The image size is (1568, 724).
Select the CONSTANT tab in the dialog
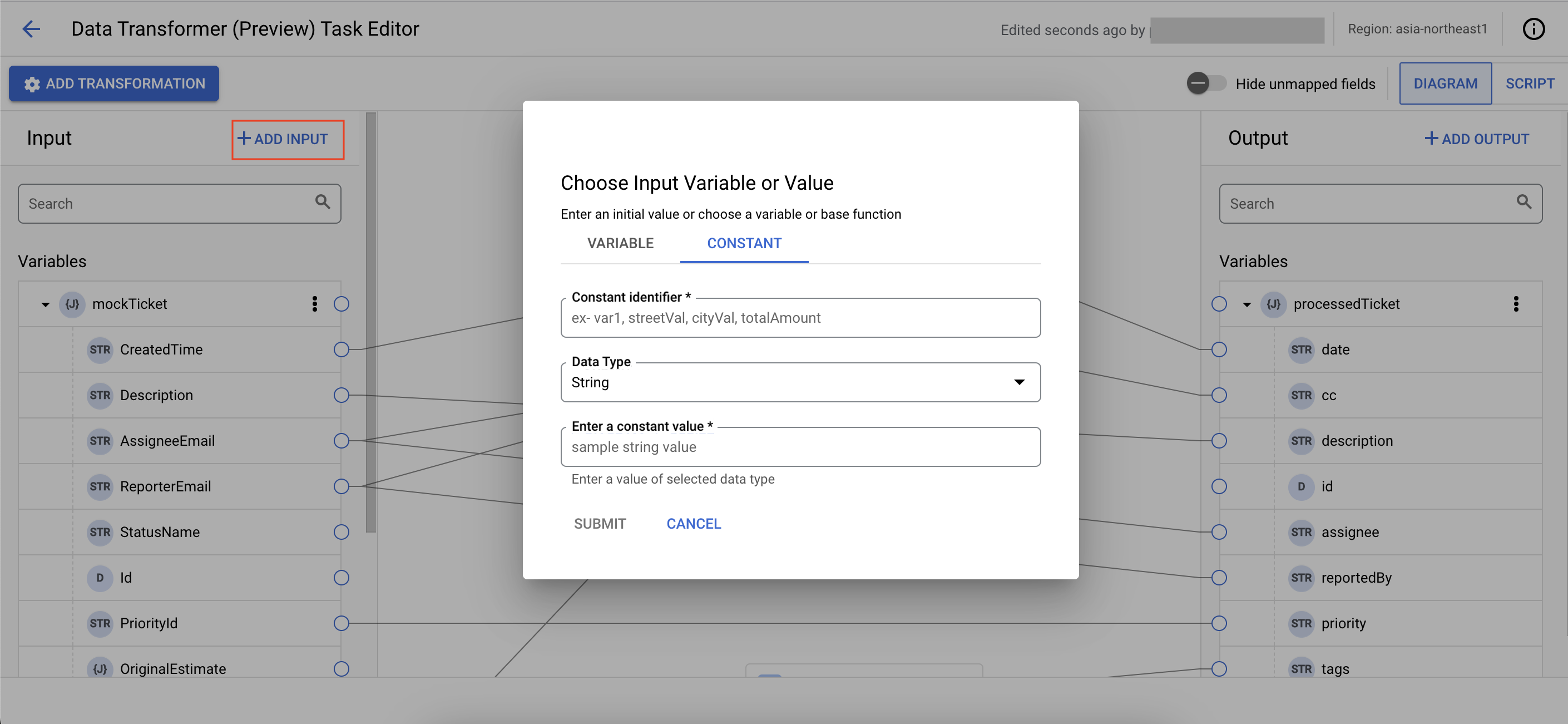click(x=744, y=243)
